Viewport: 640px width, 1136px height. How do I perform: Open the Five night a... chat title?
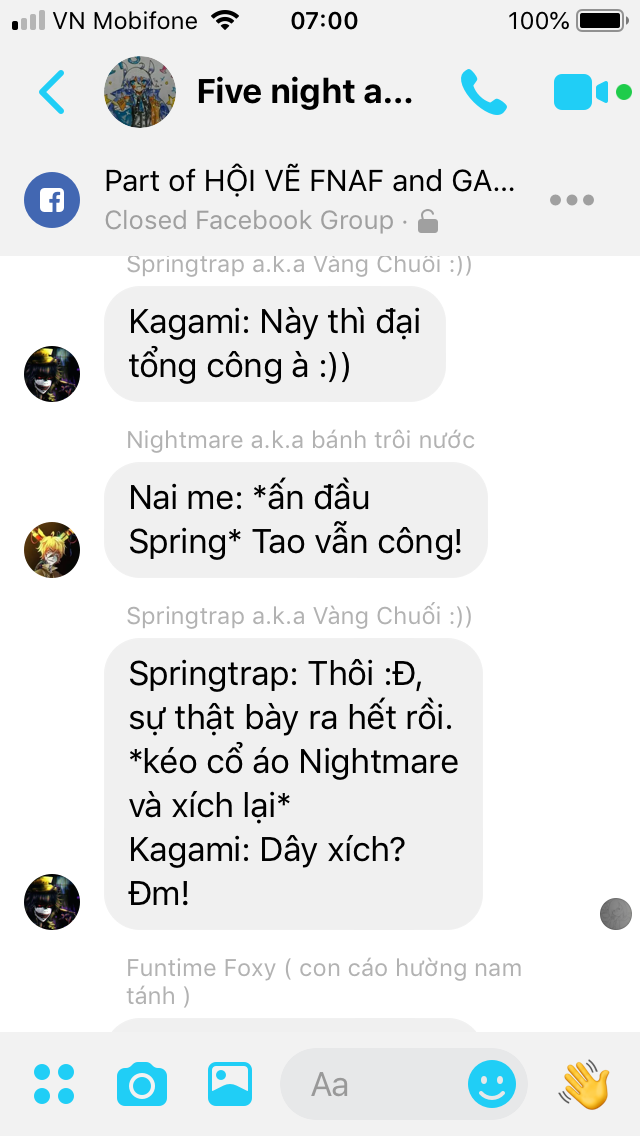[x=304, y=92]
